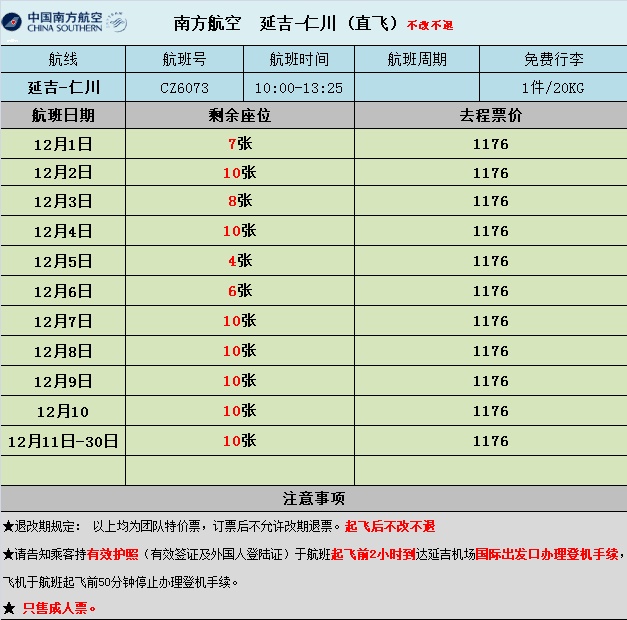Image resolution: width=627 pixels, height=620 pixels.
Task: Click the 10张 seats for 12月11日-30日
Action: point(240,440)
